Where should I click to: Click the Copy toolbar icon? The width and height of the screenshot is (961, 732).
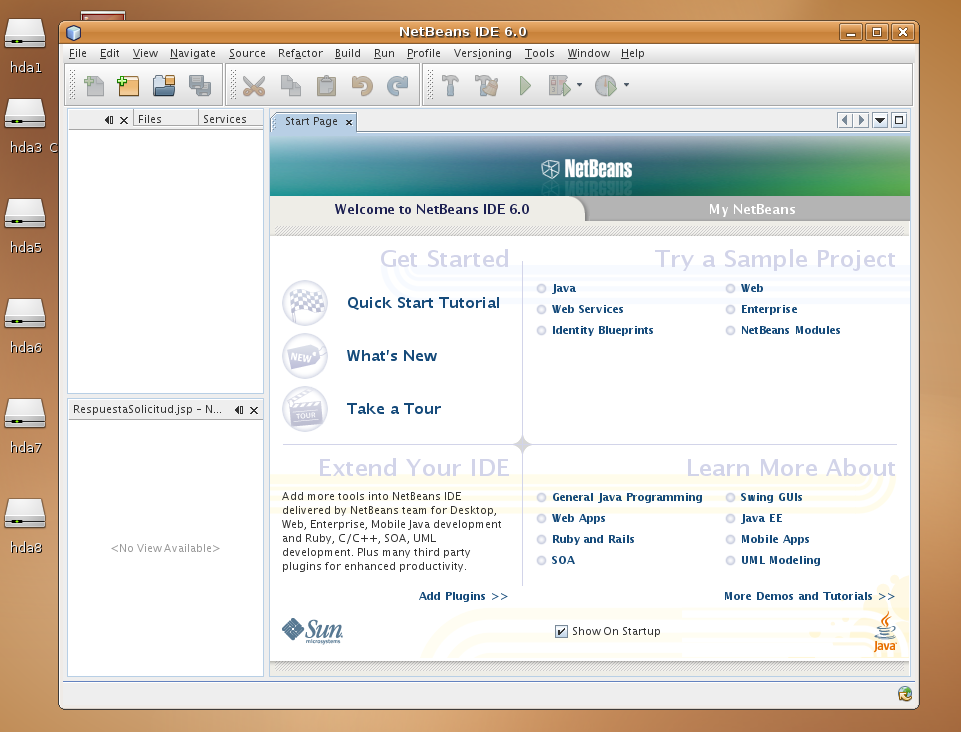point(290,85)
